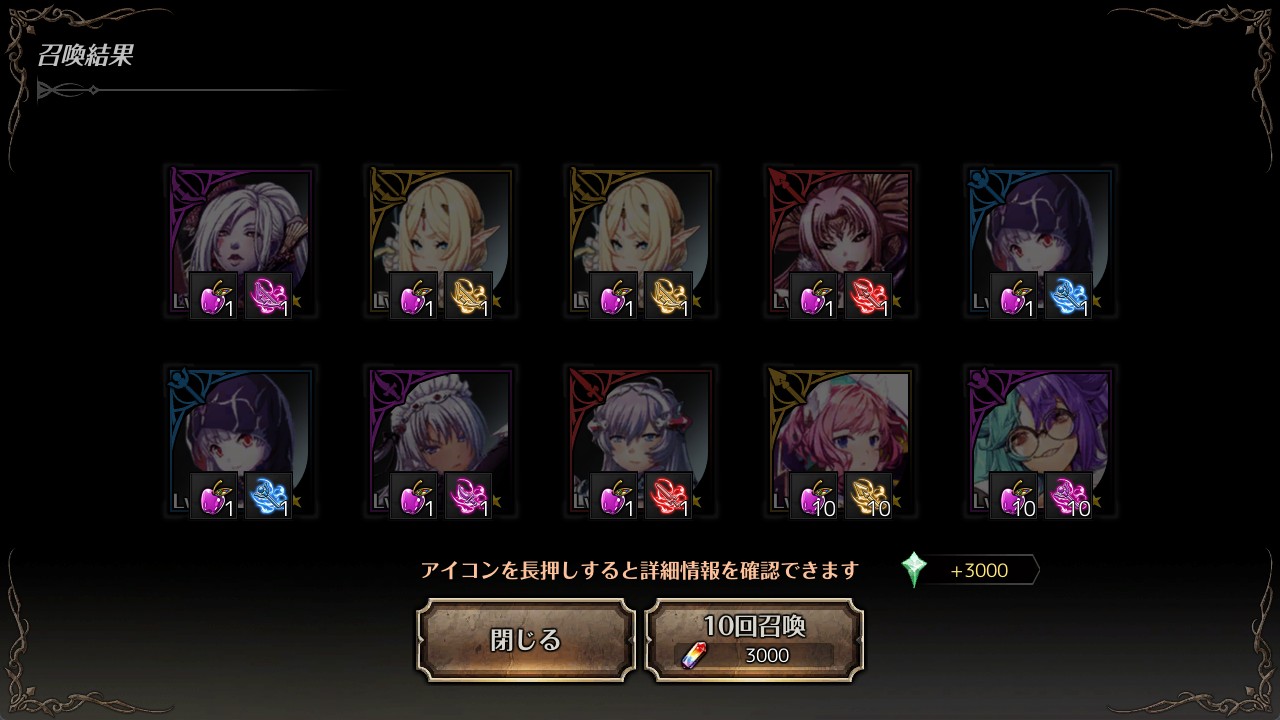The image size is (1280, 720).
Task: Click the red fragment icon on the horned character card
Action: (868, 296)
